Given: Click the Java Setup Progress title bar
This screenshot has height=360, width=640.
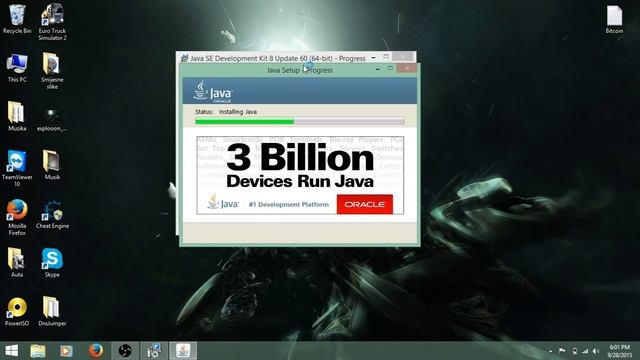Looking at the screenshot, I should point(300,70).
